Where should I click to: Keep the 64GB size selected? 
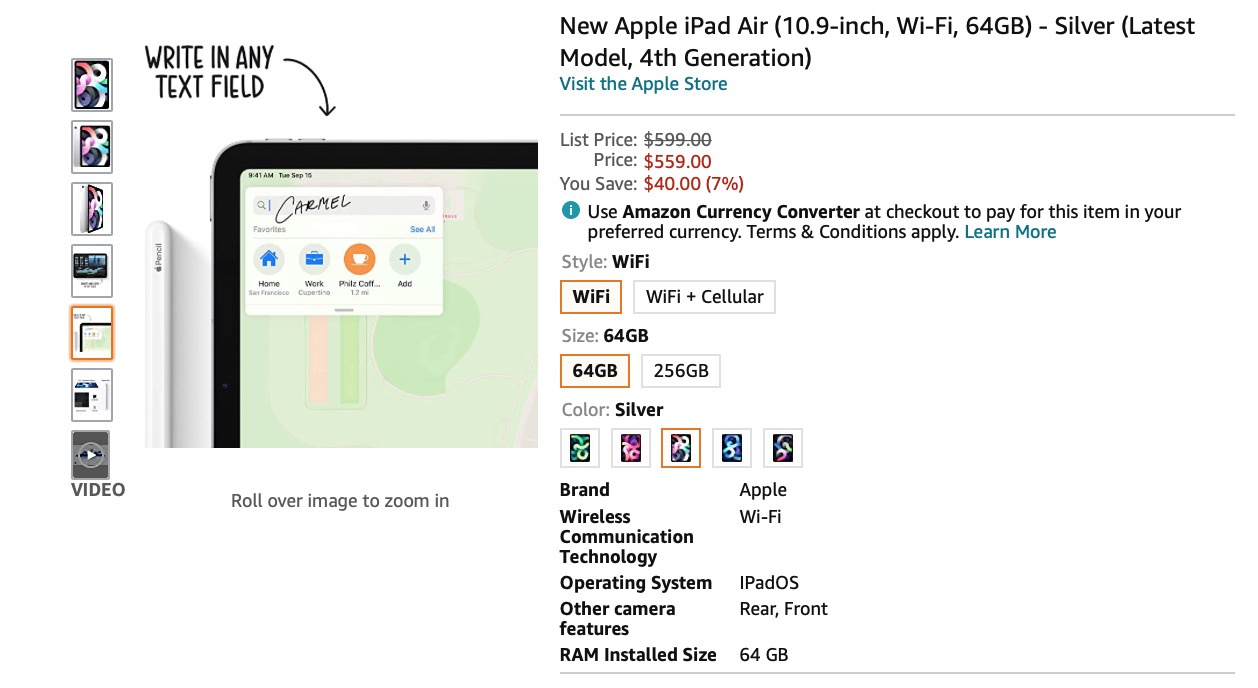coord(594,370)
